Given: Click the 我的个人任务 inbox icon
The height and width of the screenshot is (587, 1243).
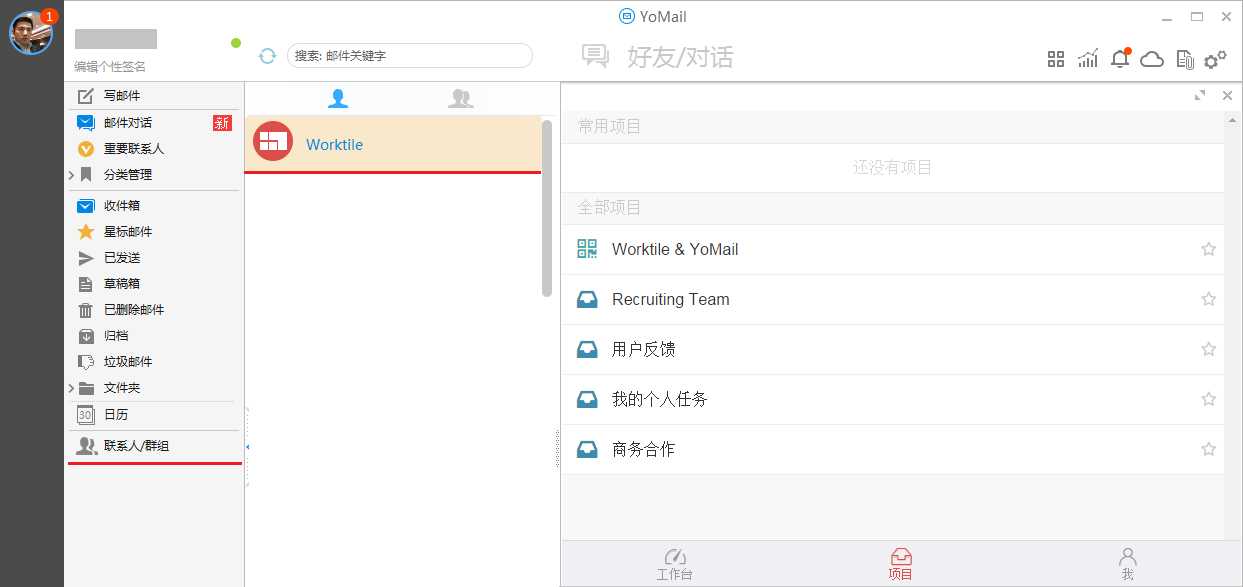Looking at the screenshot, I should [x=587, y=399].
